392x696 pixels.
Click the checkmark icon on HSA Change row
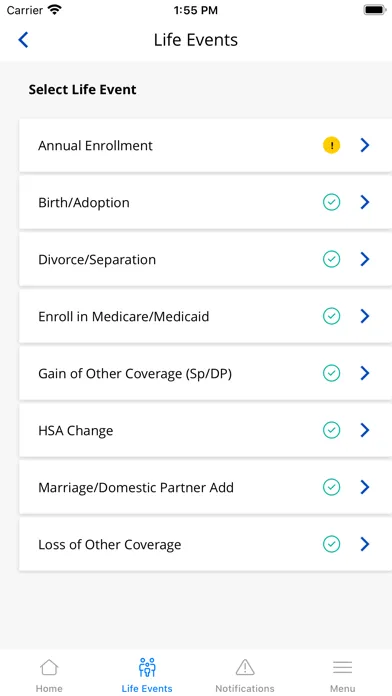[x=331, y=430]
